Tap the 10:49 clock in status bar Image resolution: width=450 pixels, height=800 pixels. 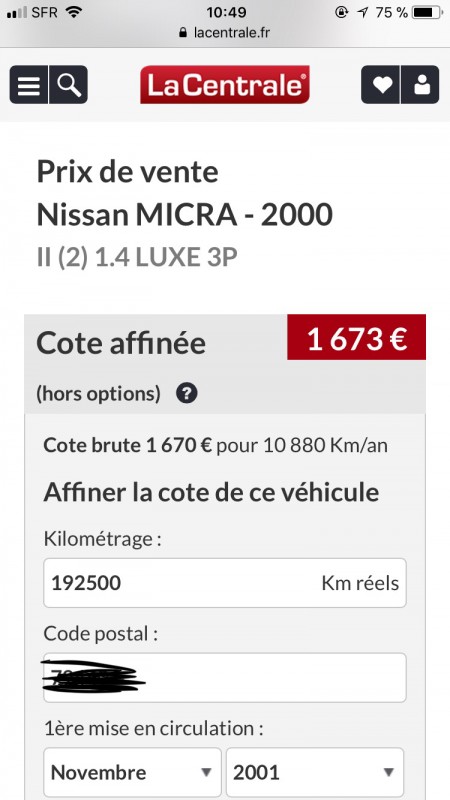226,12
